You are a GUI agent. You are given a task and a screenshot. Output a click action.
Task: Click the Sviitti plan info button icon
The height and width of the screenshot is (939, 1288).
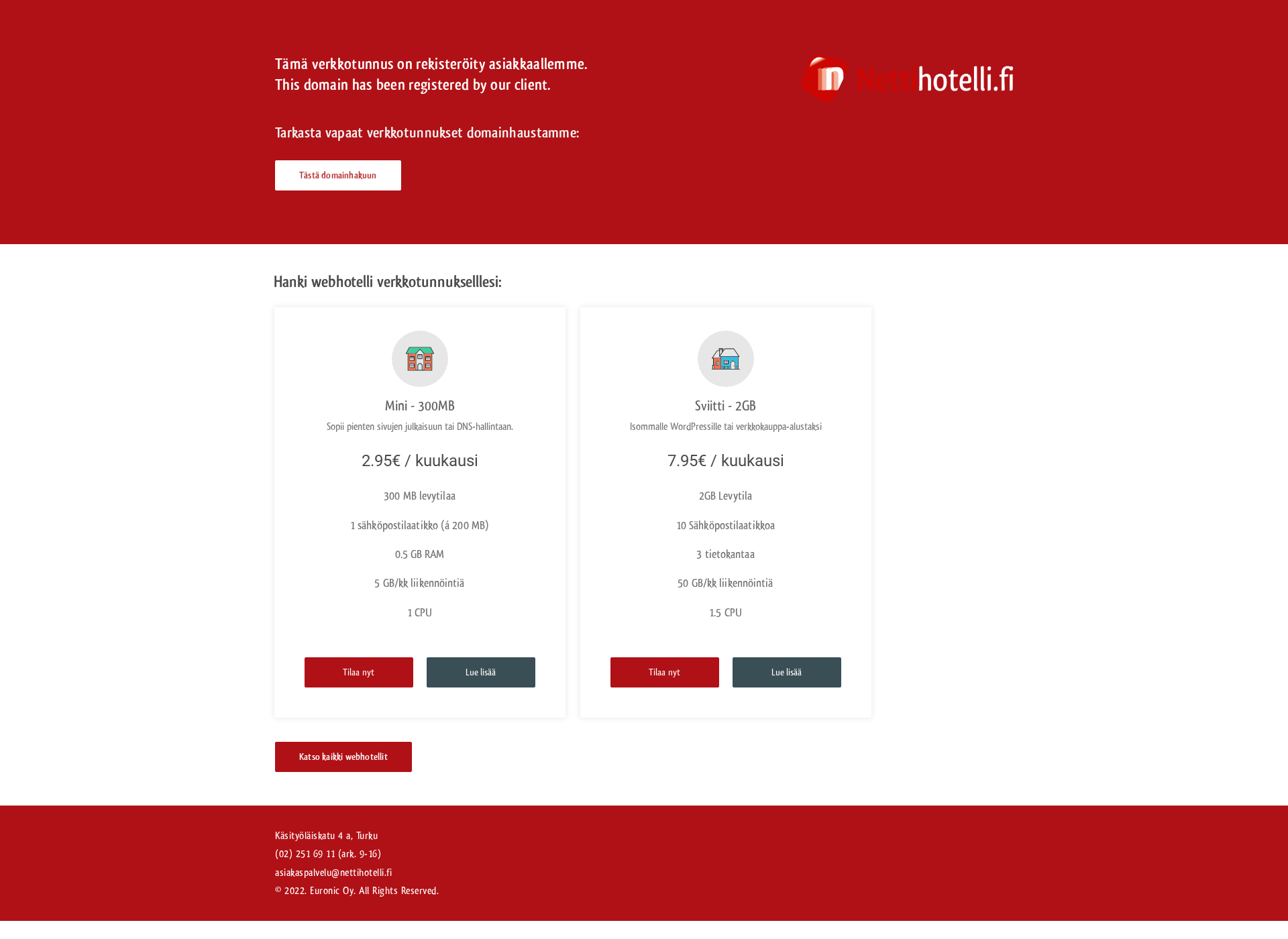pyautogui.click(x=787, y=672)
